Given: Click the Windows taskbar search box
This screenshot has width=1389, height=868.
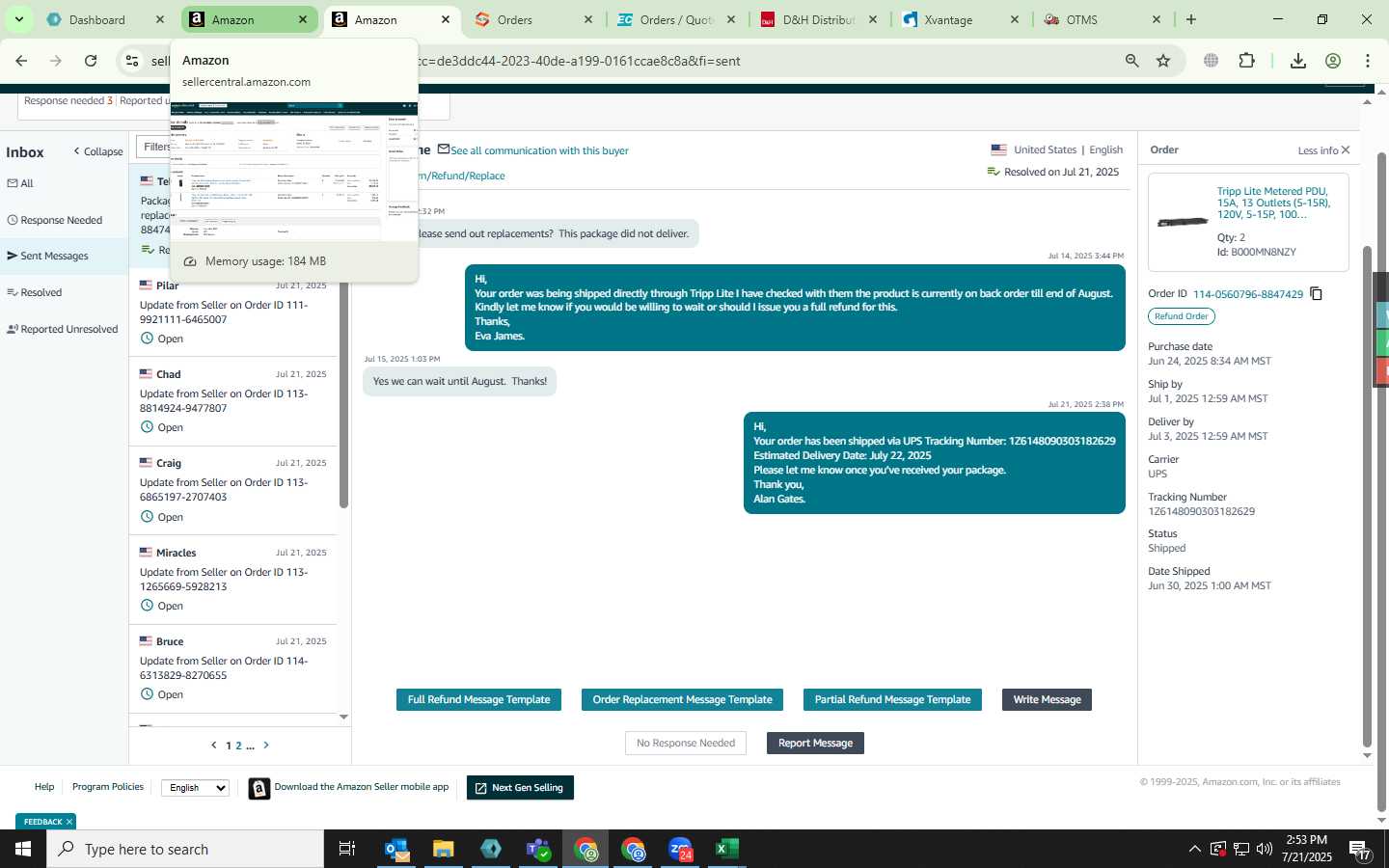Looking at the screenshot, I should pos(185,849).
